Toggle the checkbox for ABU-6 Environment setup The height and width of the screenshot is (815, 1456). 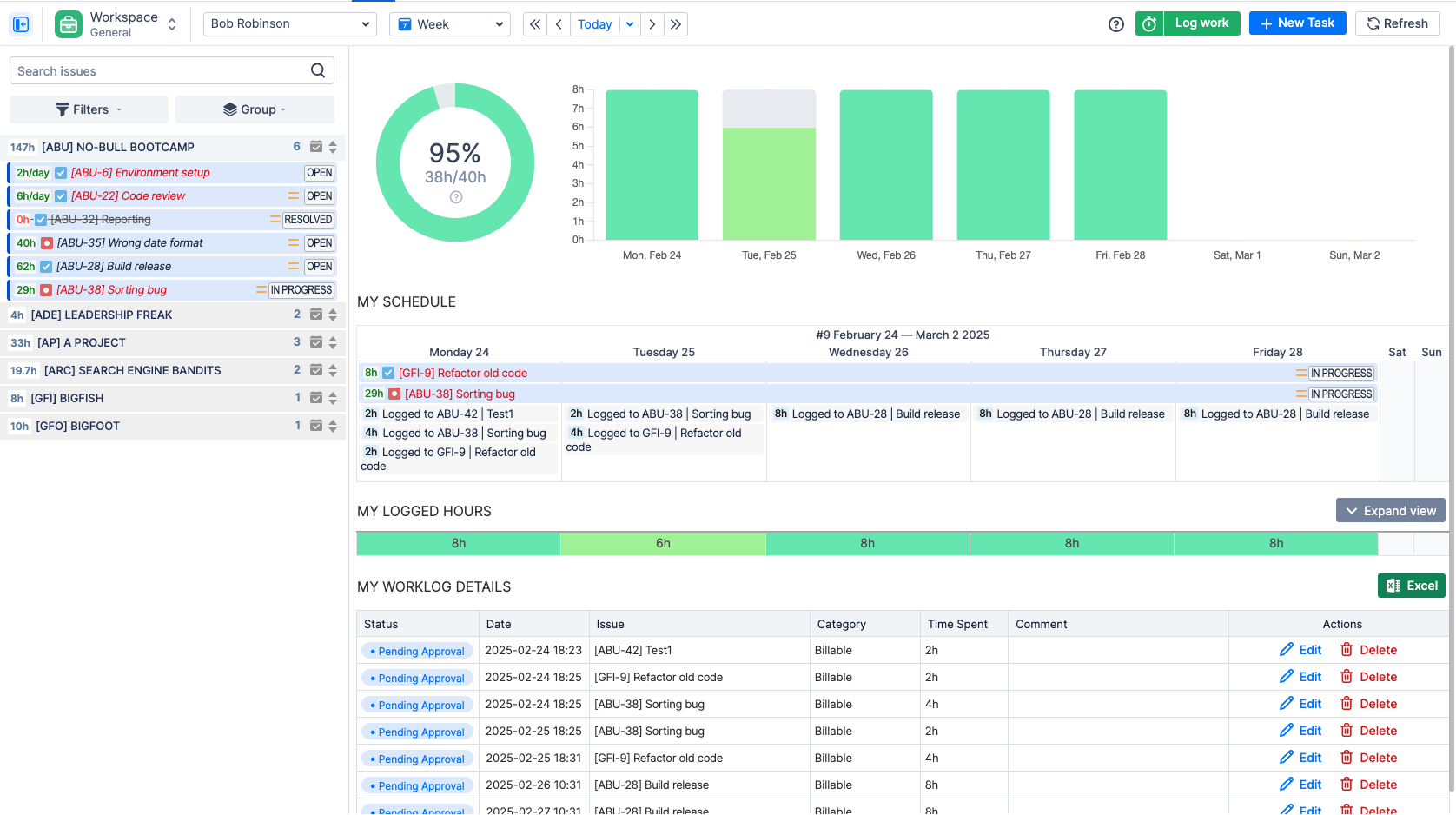click(60, 172)
